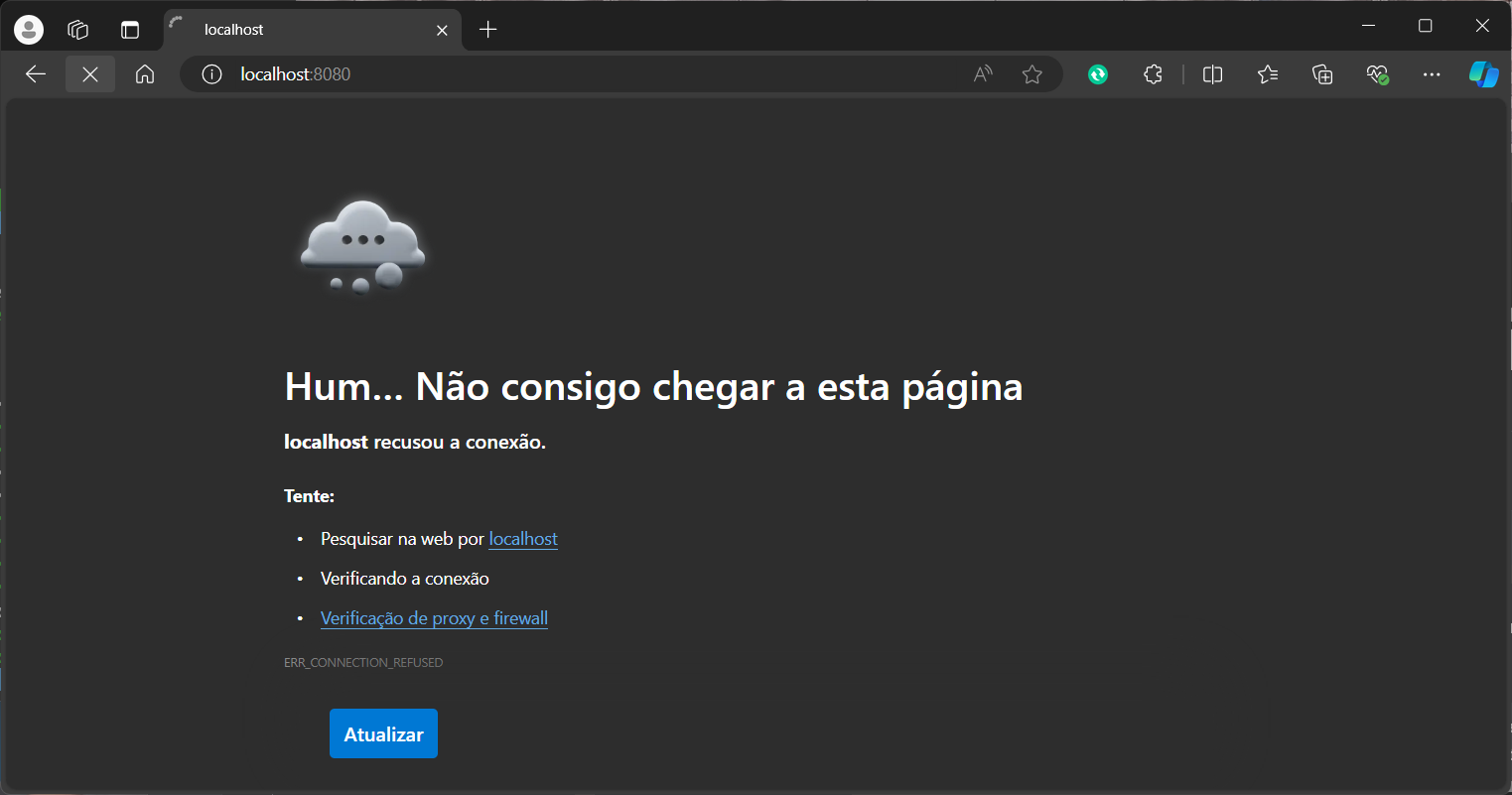Click the Read aloud icon
Viewport: 1512px width, 795px height.
983,74
